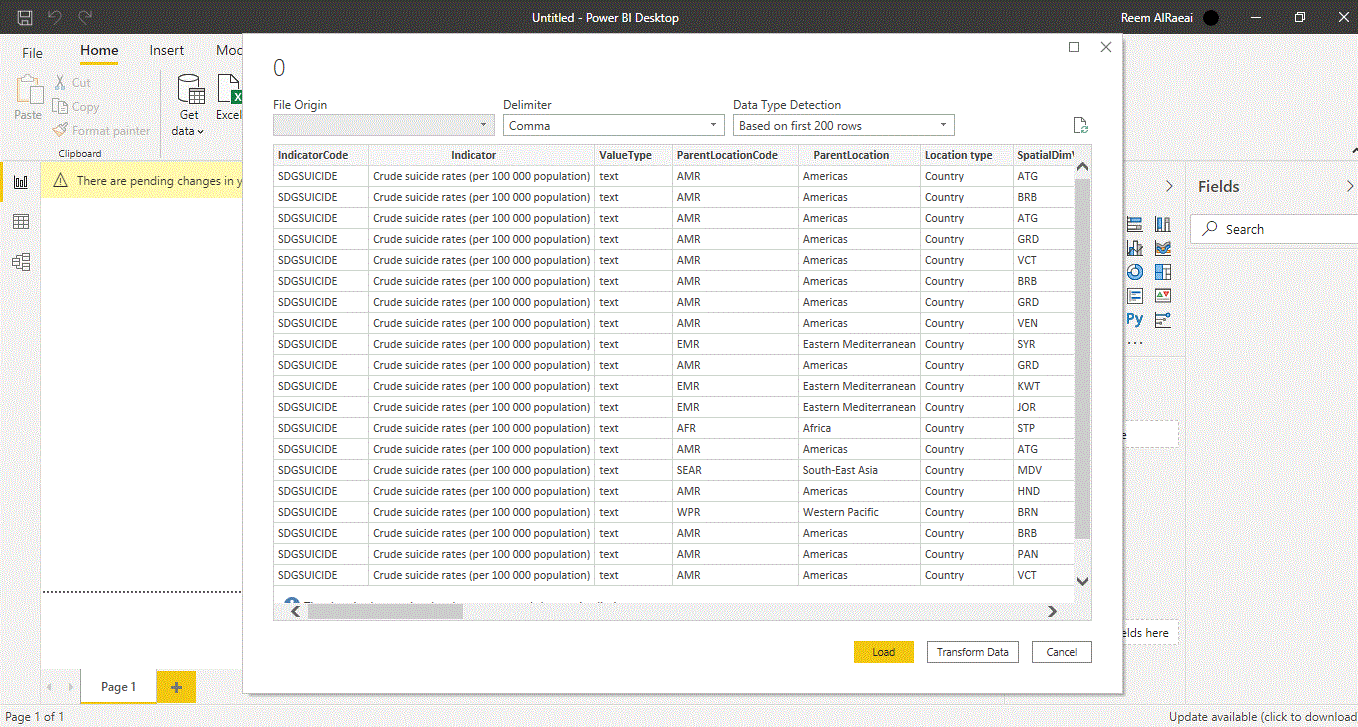This screenshot has height=727, width=1358.
Task: Select the donut chart visual
Action: coord(1135,272)
